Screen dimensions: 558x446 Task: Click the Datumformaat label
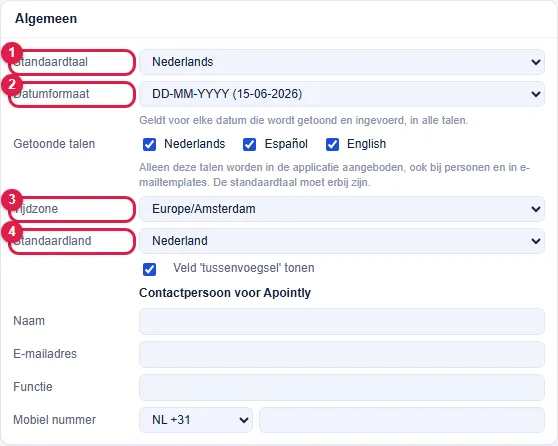click(51, 94)
